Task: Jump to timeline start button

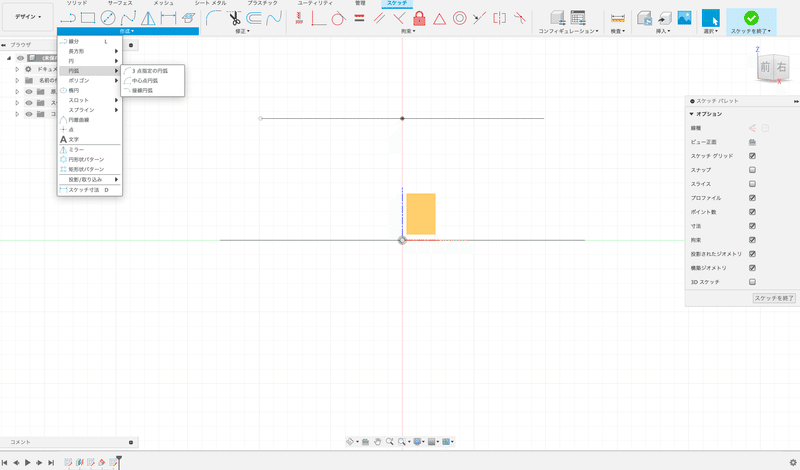Action: click(5, 462)
